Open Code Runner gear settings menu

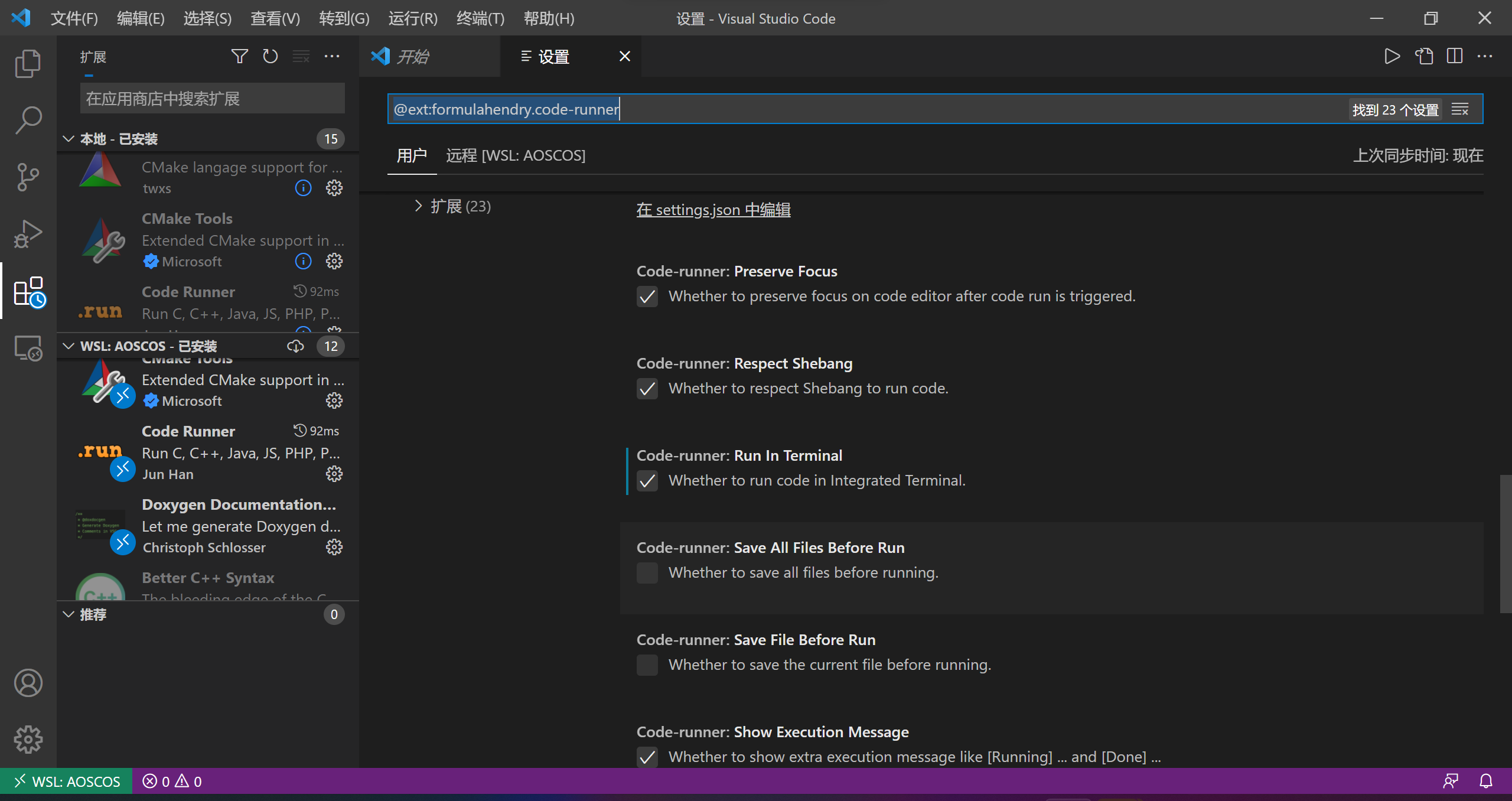334,473
